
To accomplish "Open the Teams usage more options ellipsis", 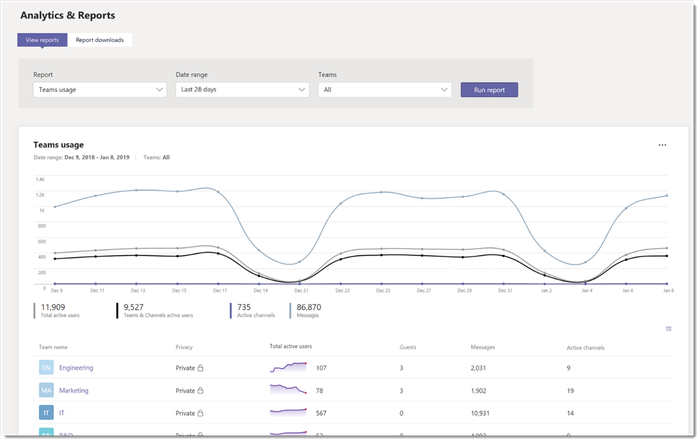I will [x=662, y=145].
